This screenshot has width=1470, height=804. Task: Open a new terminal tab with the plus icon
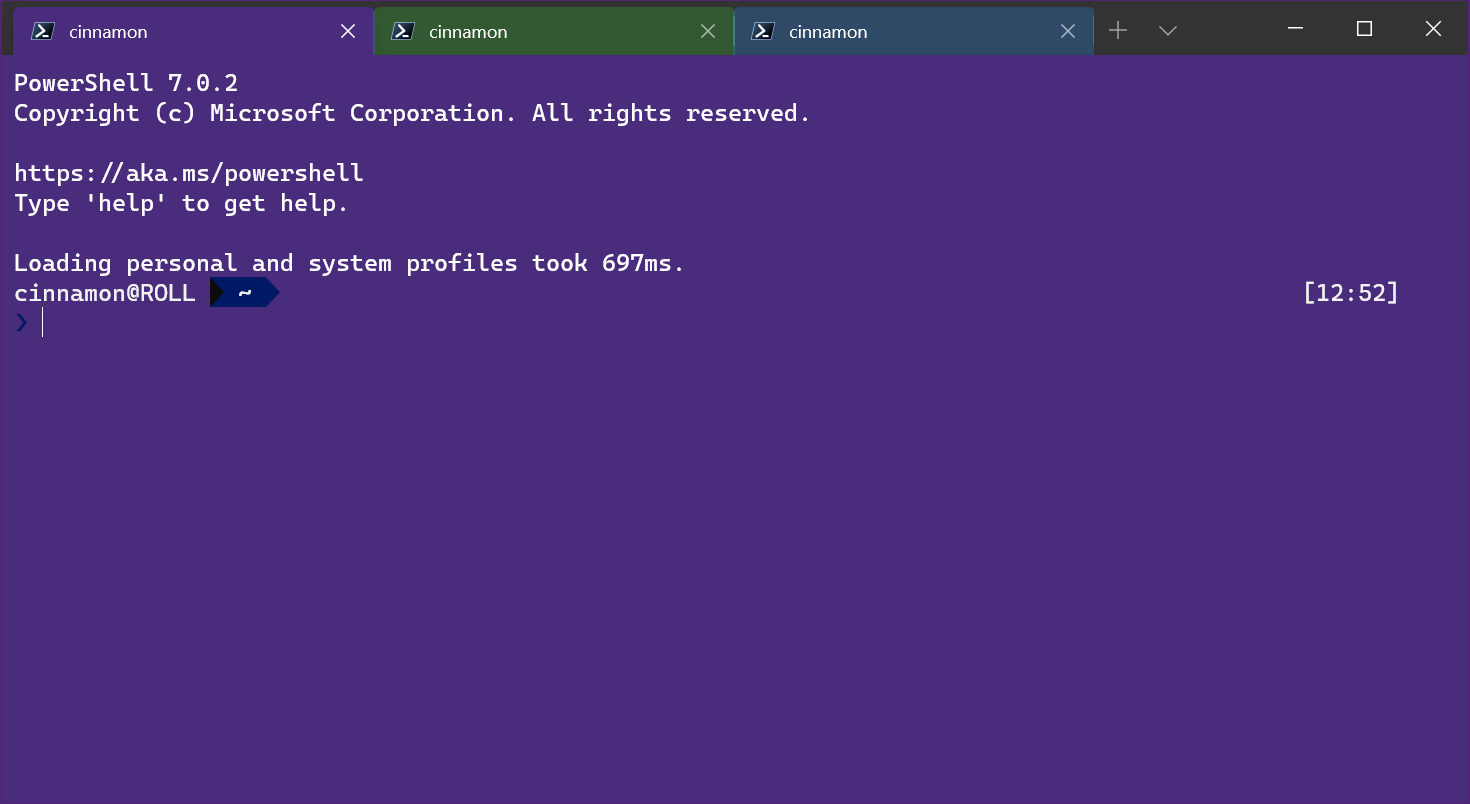(x=1118, y=30)
